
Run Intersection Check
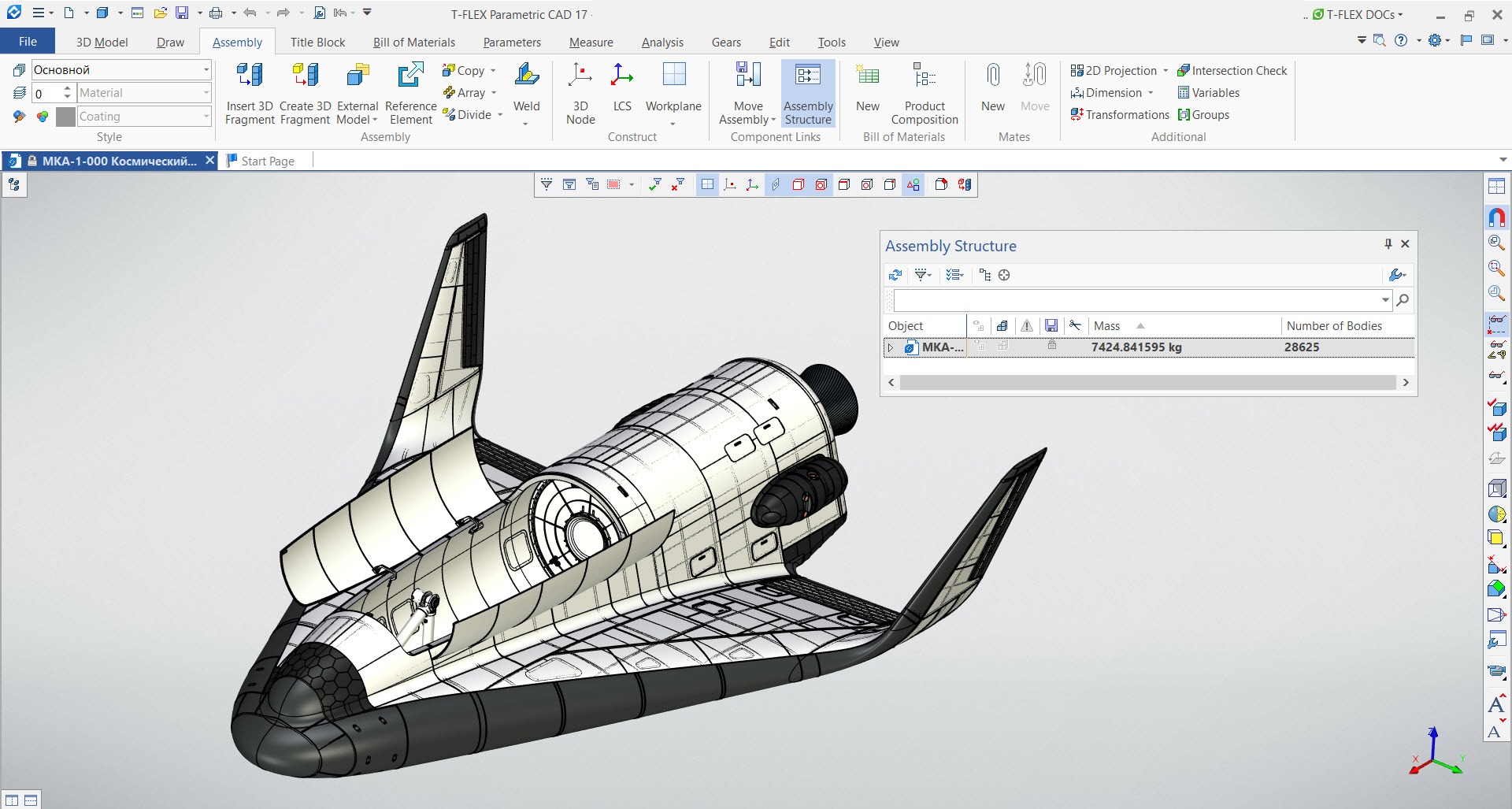pyautogui.click(x=1232, y=71)
